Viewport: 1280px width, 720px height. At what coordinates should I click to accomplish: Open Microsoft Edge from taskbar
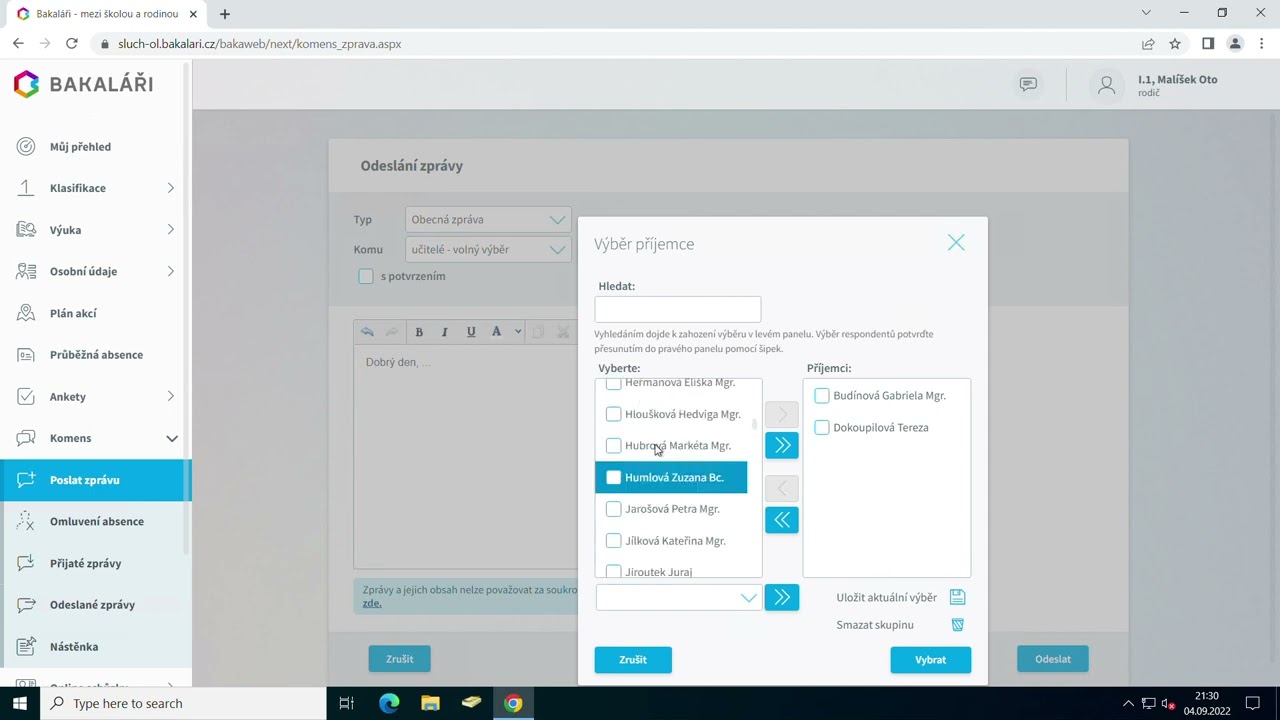point(389,703)
